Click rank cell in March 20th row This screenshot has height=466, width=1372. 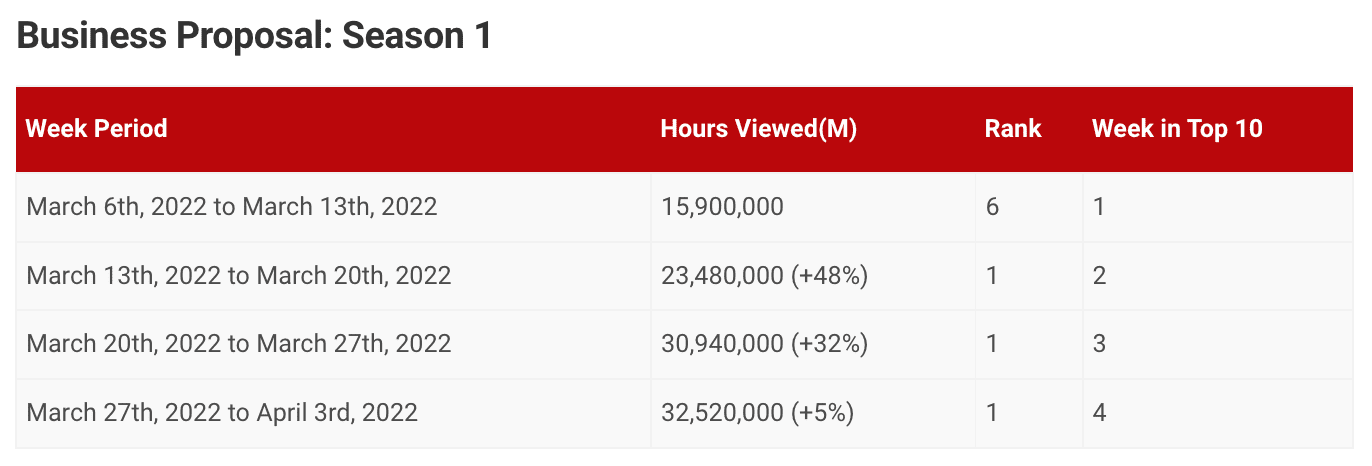(x=992, y=344)
